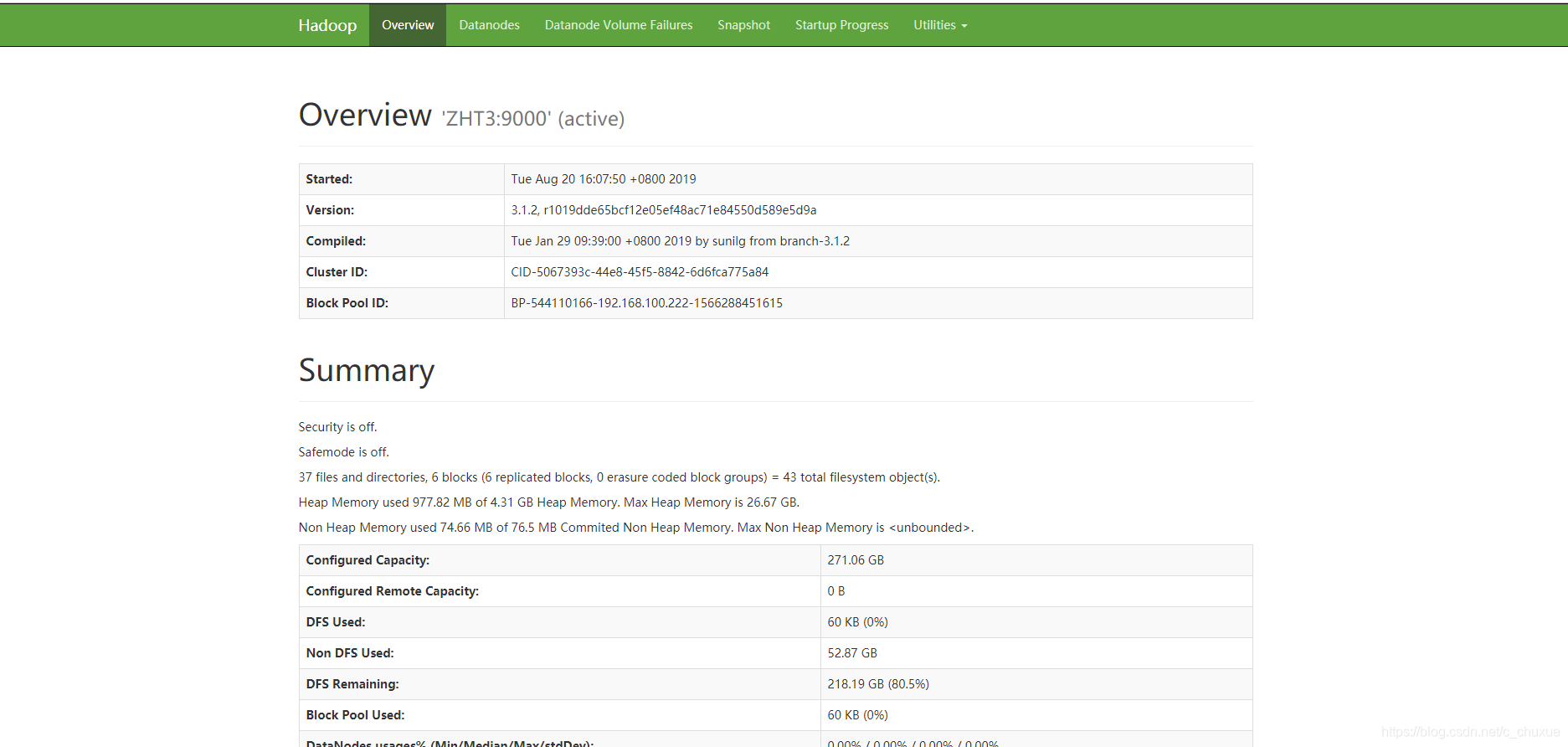
Task: Select the Overview tab
Action: pos(408,25)
